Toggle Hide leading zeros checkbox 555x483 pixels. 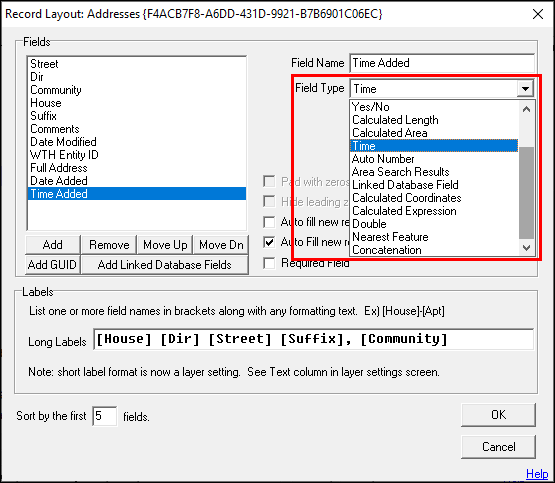tap(269, 202)
